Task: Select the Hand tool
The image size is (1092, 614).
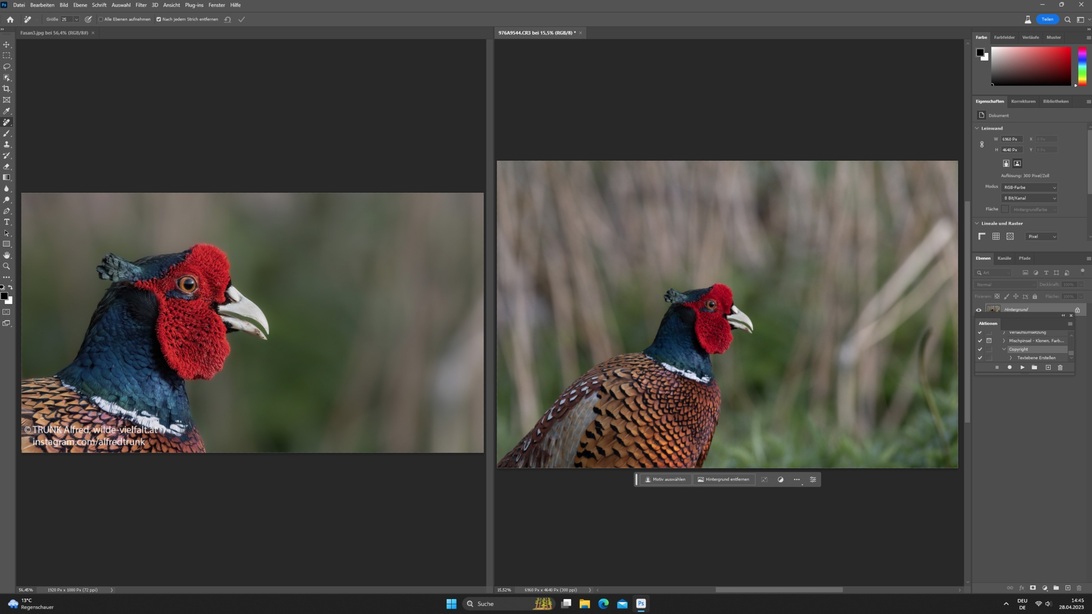Action: click(7, 255)
